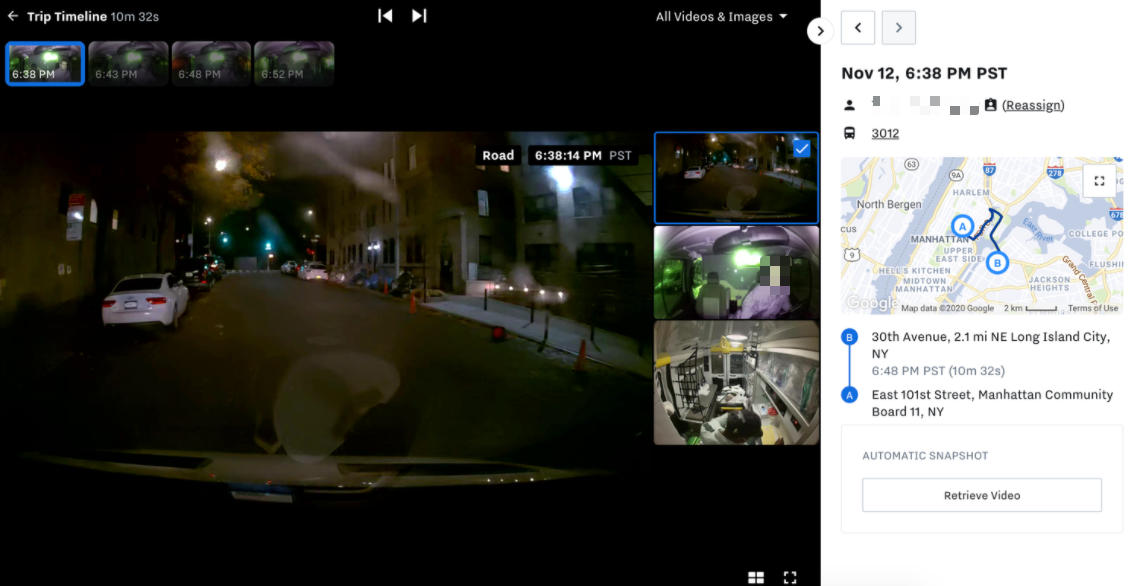
Task: Navigate back with the left arrow button
Action: click(858, 28)
